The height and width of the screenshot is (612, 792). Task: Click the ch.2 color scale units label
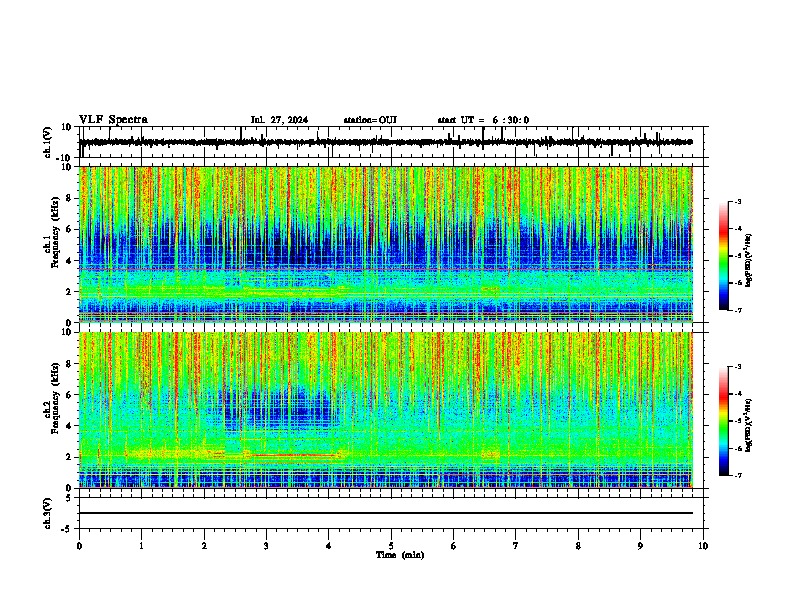click(x=749, y=425)
